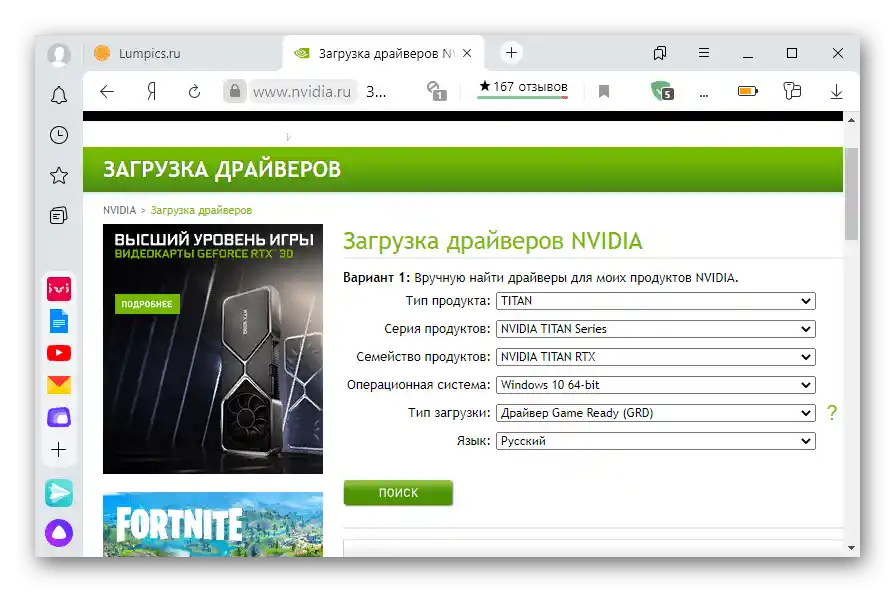Click the ПОИСК search button
This screenshot has height=592, width=895.
pos(398,493)
